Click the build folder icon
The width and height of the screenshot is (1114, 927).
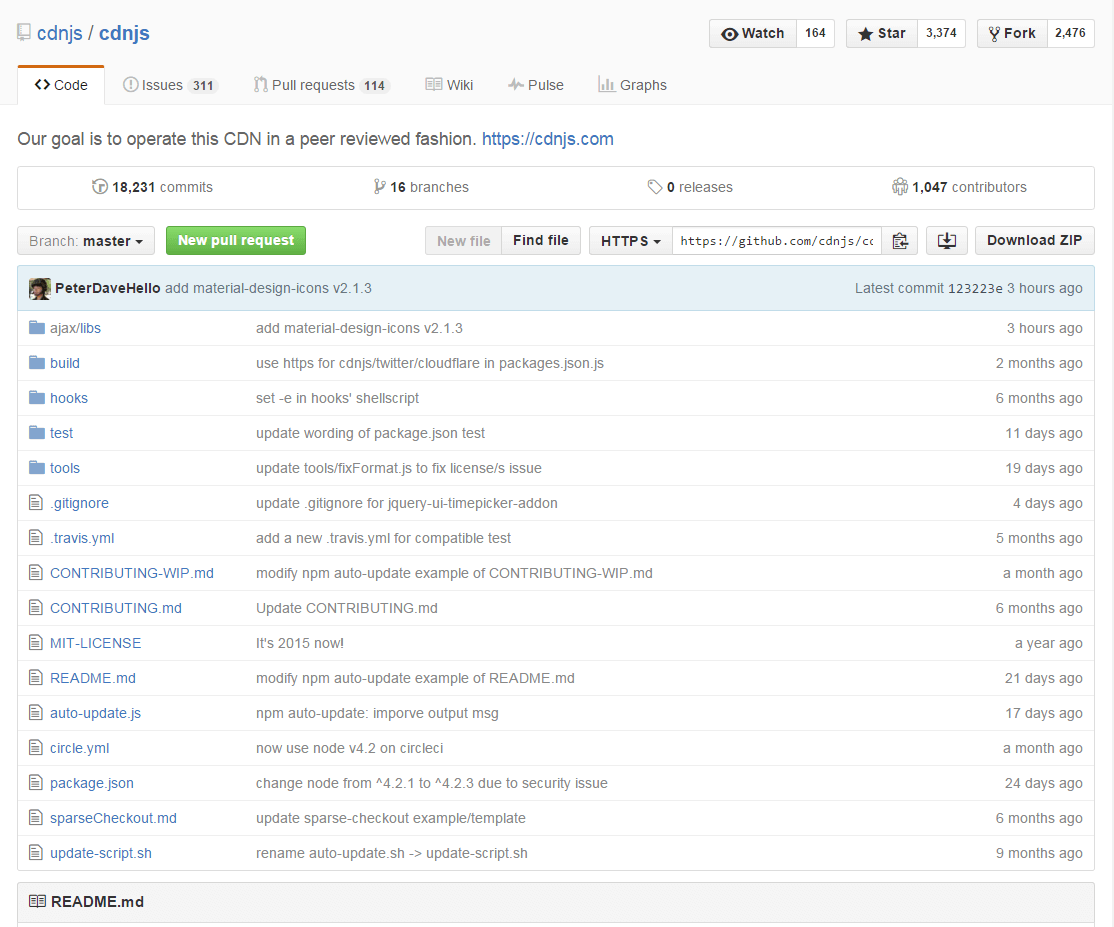[x=37, y=362]
